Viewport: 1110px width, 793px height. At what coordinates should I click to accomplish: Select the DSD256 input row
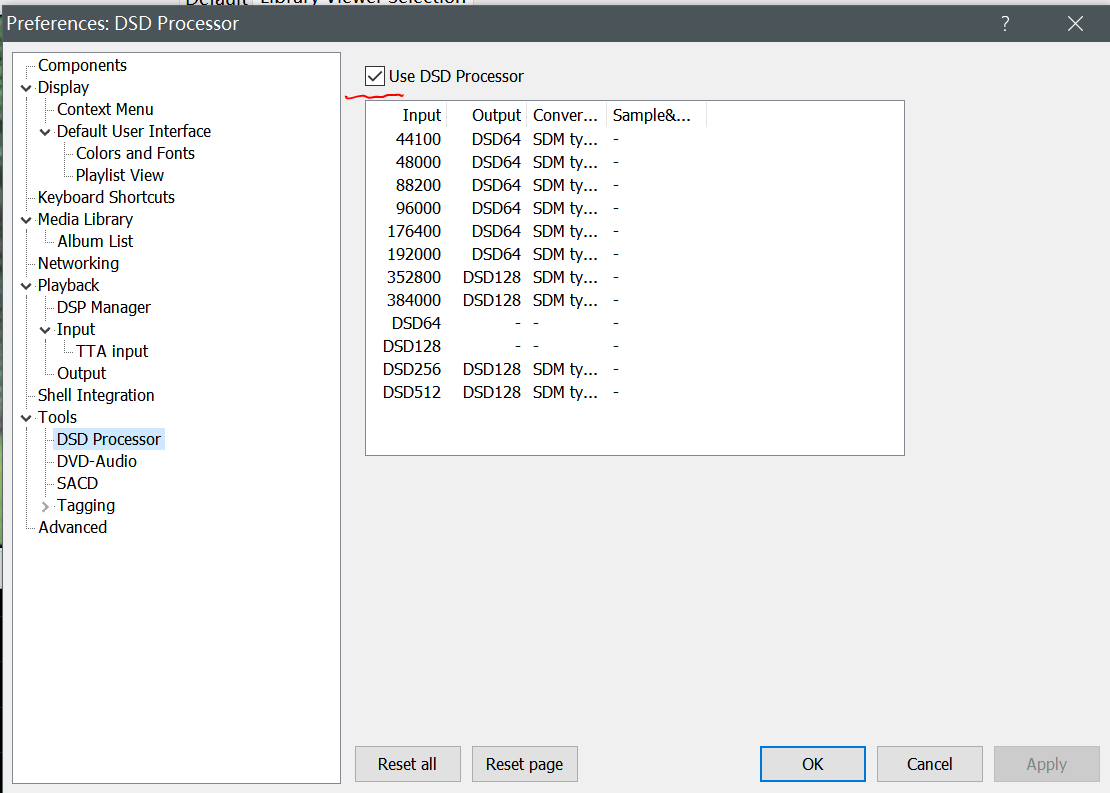[412, 369]
